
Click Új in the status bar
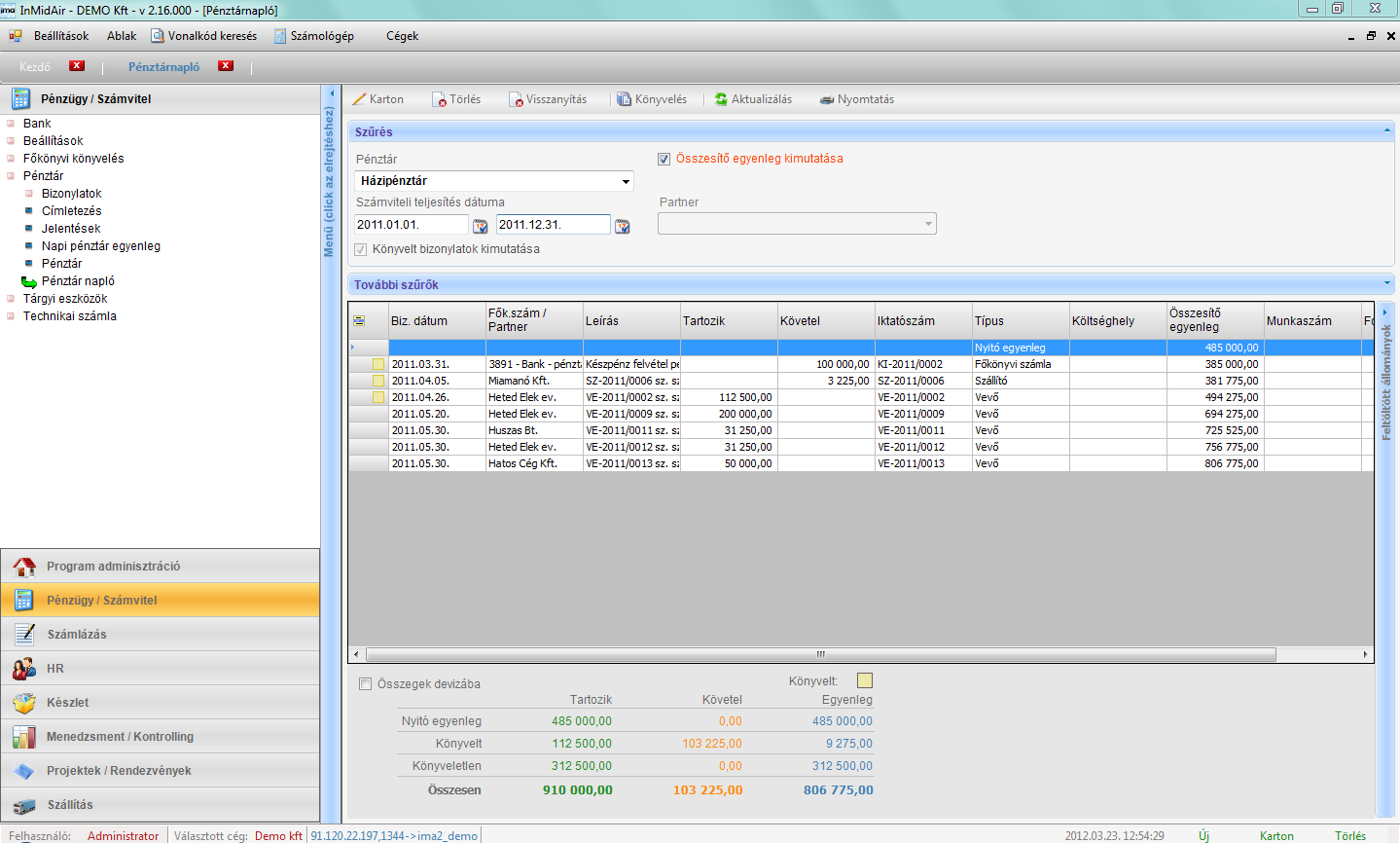tap(1203, 835)
